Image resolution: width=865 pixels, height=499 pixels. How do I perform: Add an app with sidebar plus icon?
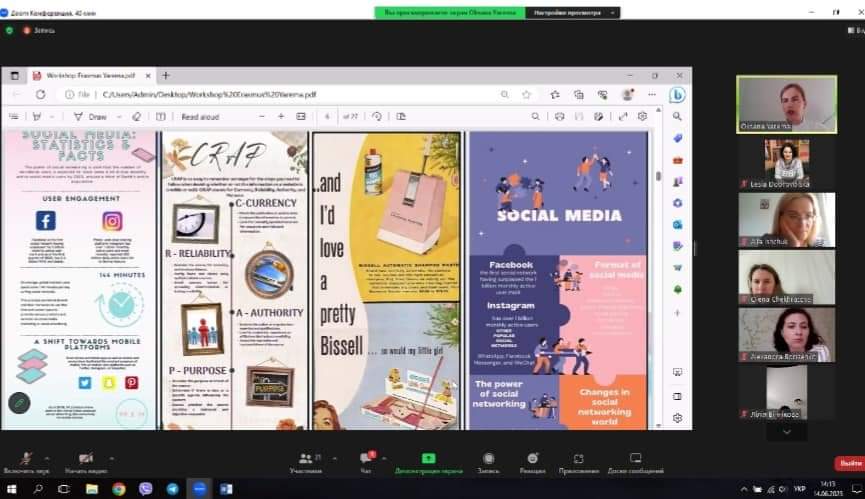point(677,313)
